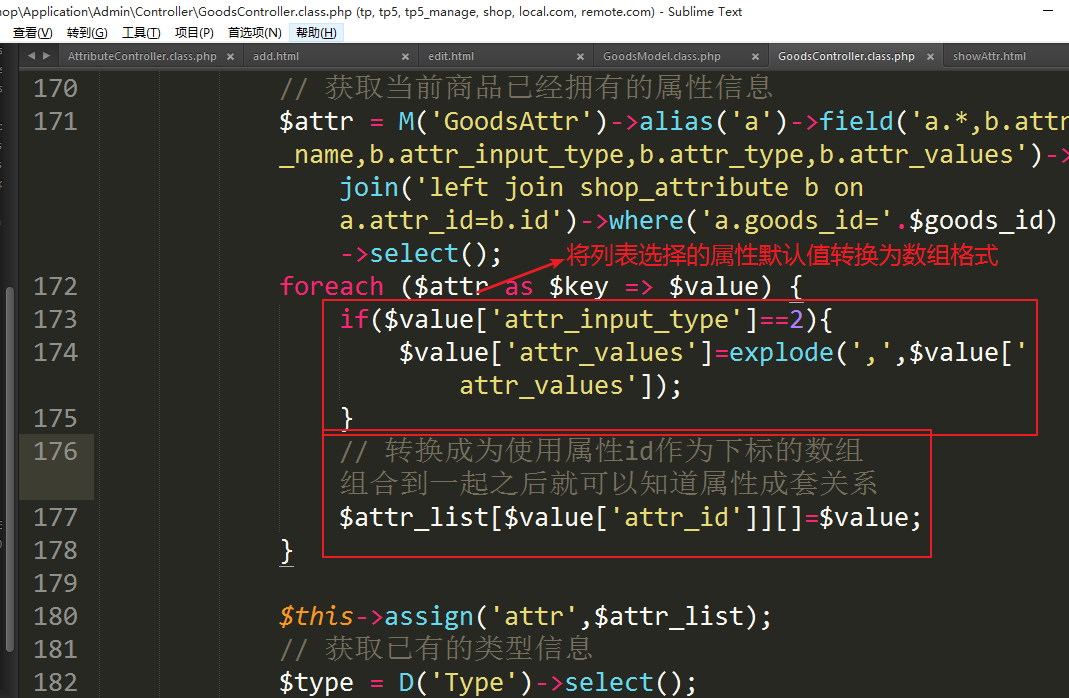
Task: Open the 帮助(H) menu
Action: pyautogui.click(x=316, y=33)
